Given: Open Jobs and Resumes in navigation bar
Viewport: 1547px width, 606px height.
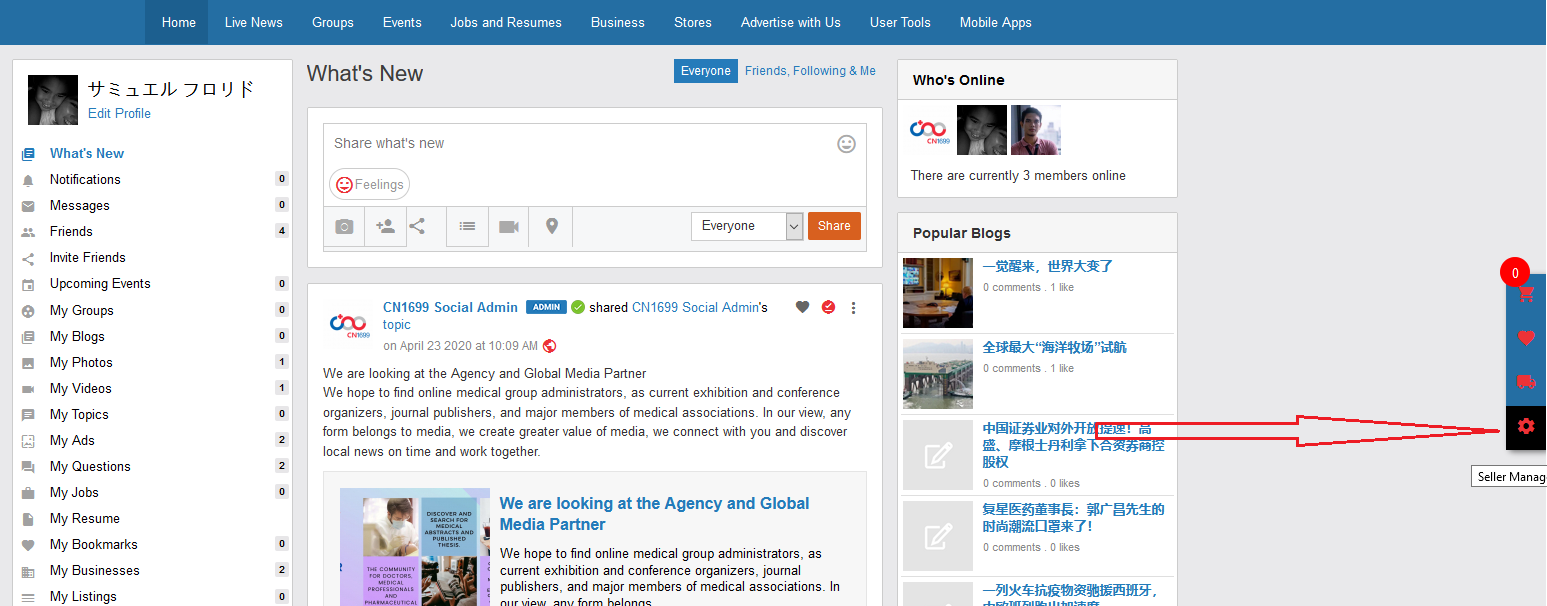Looking at the screenshot, I should click(x=506, y=22).
